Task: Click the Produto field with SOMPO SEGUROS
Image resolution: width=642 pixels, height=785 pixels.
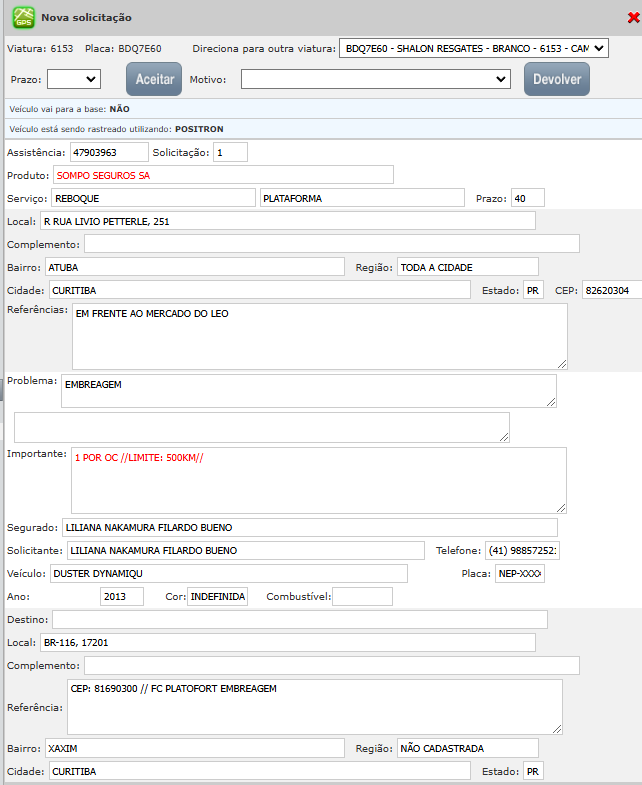Action: coord(223,175)
